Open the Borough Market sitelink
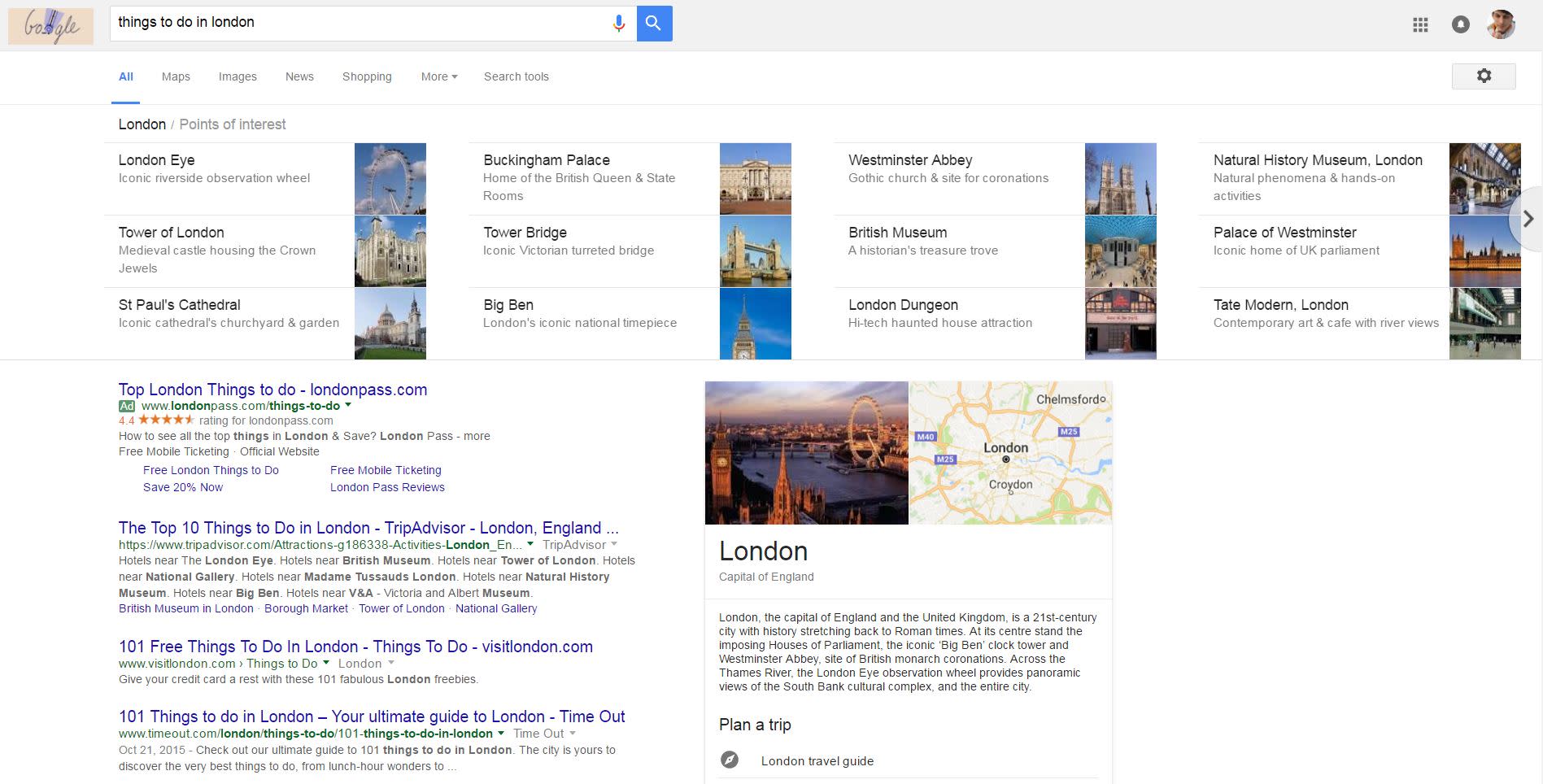Image resolution: width=1543 pixels, height=784 pixels. point(306,608)
